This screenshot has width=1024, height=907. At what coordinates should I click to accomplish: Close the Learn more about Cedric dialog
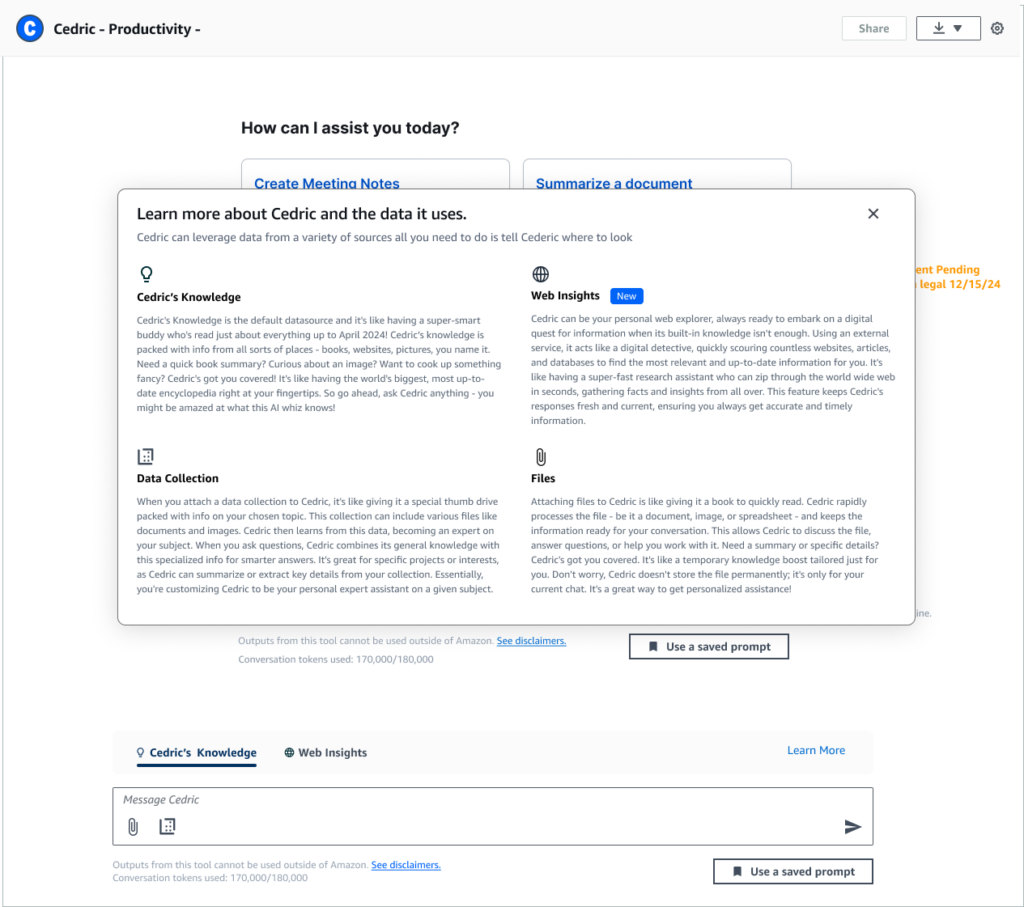pyautogui.click(x=873, y=214)
